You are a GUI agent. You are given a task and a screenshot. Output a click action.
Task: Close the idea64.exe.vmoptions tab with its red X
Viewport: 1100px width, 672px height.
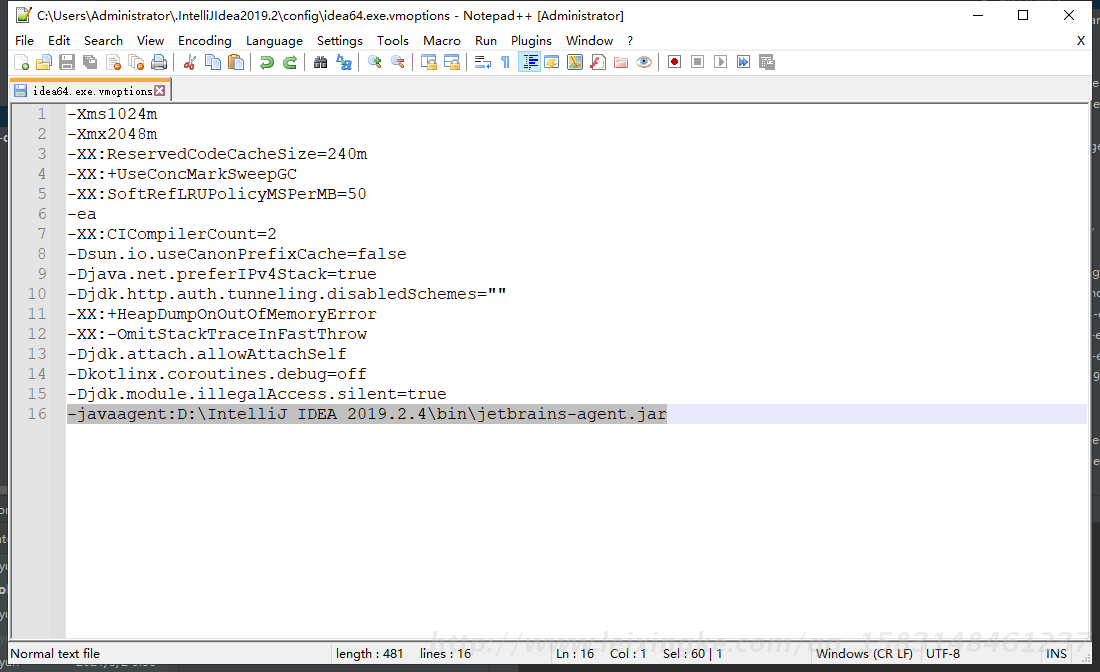(159, 91)
